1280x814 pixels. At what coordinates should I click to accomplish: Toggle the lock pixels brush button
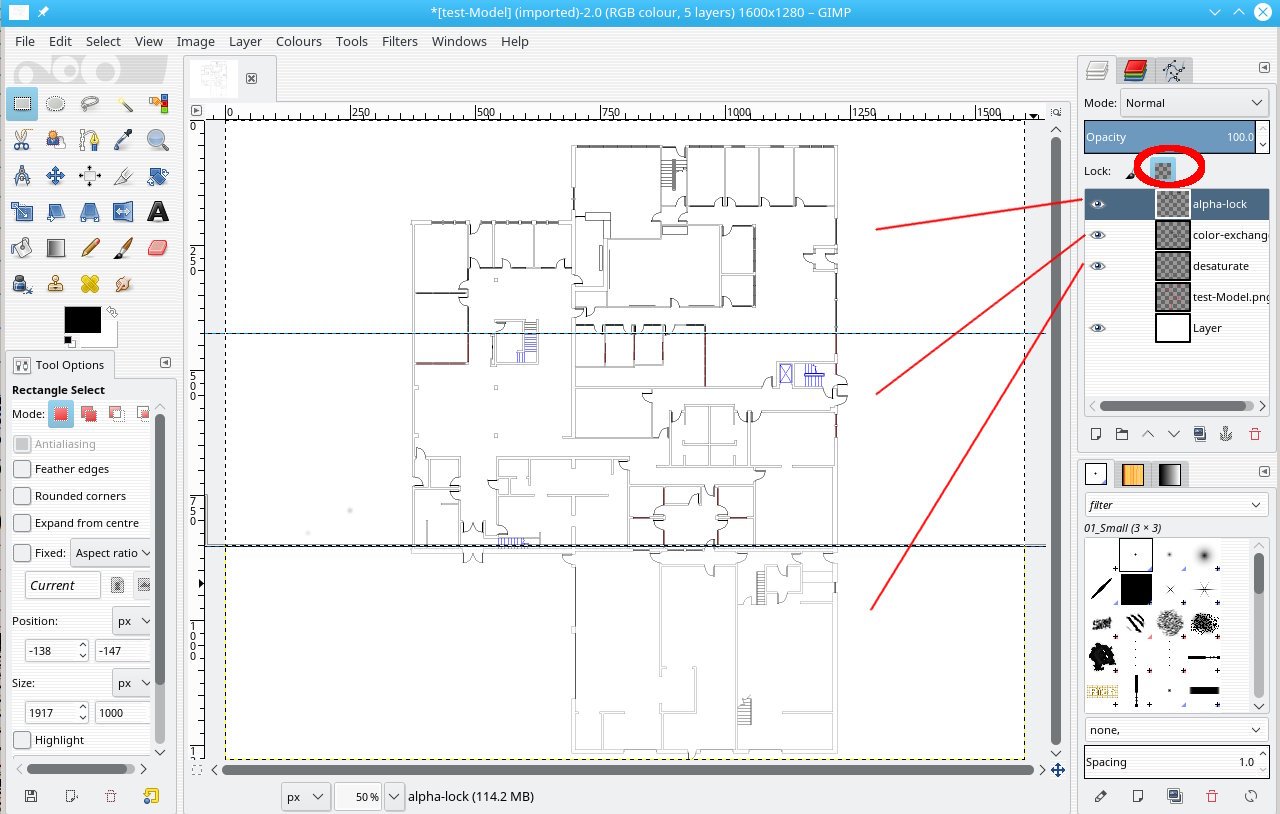coord(1131,172)
